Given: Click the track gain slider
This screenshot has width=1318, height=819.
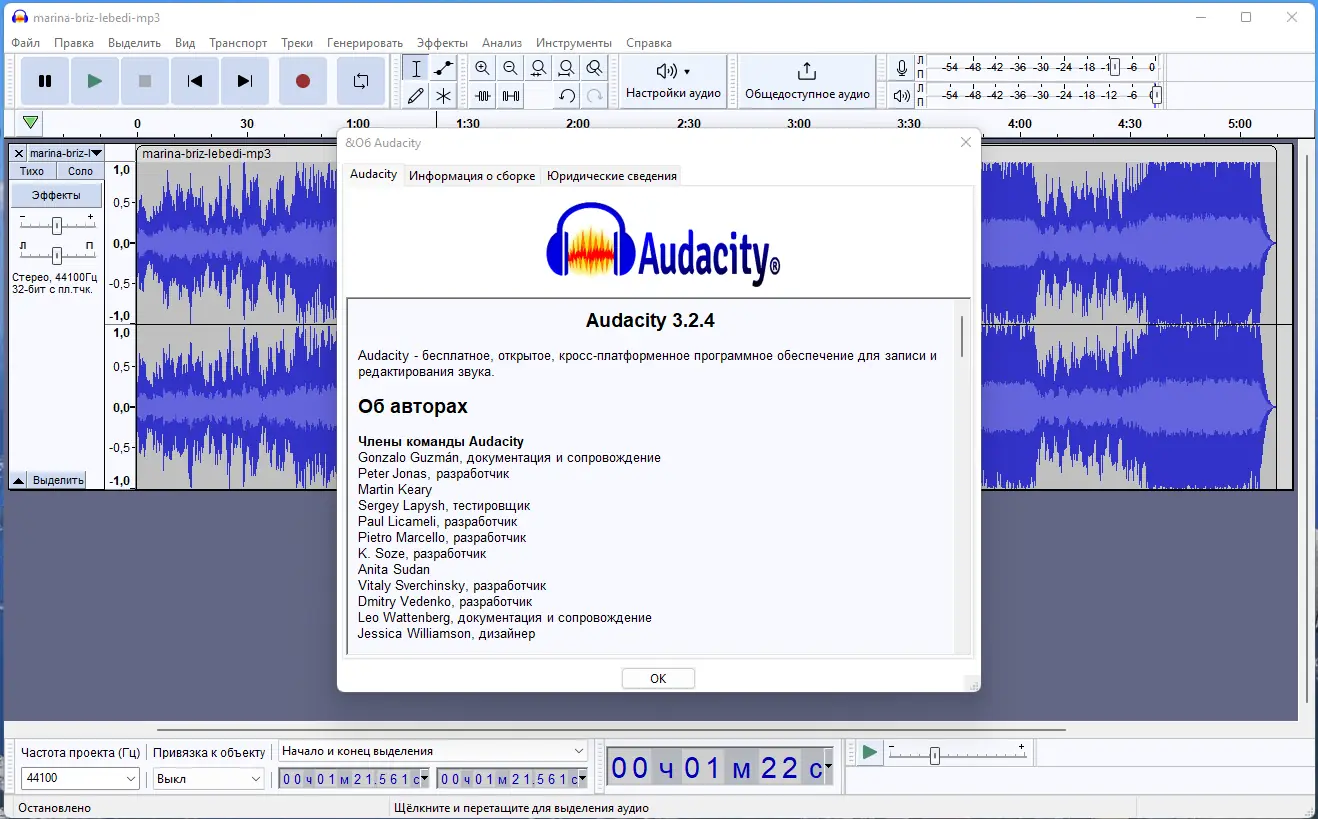Looking at the screenshot, I should click(x=57, y=225).
